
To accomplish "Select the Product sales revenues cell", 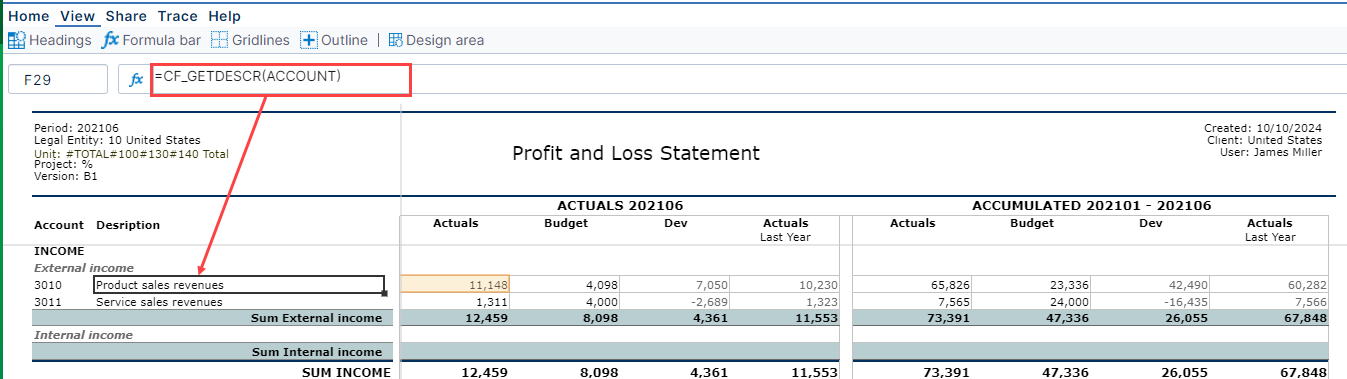I will click(239, 285).
